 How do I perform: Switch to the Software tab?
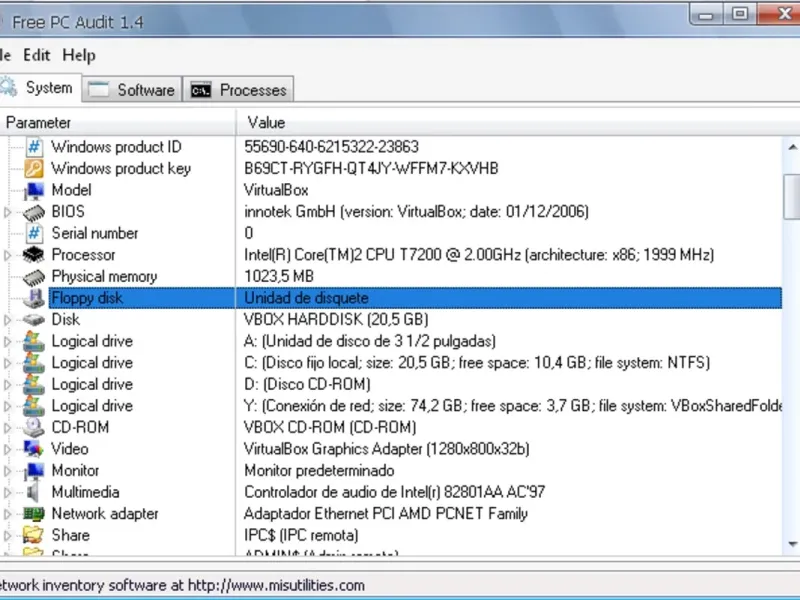132,90
